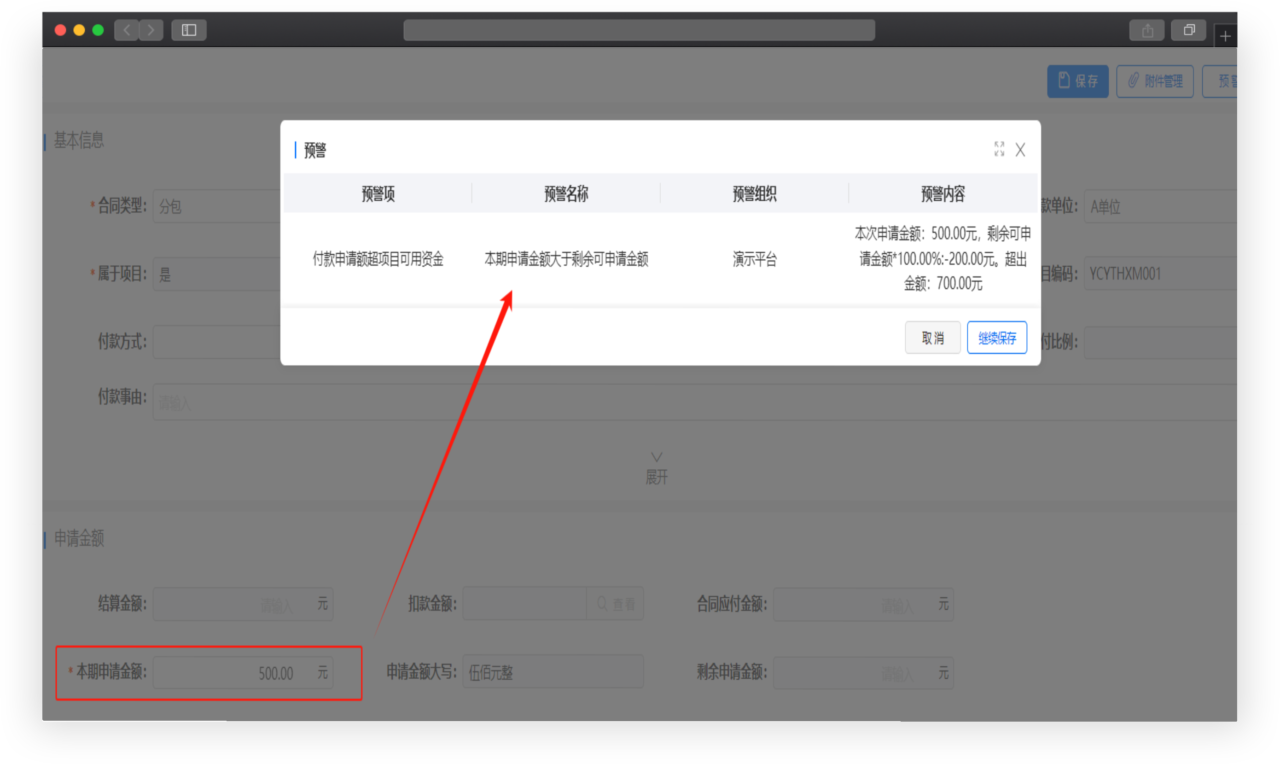Click the 合同应付金额 input field
This screenshot has height=764, width=1280.
click(x=863, y=604)
